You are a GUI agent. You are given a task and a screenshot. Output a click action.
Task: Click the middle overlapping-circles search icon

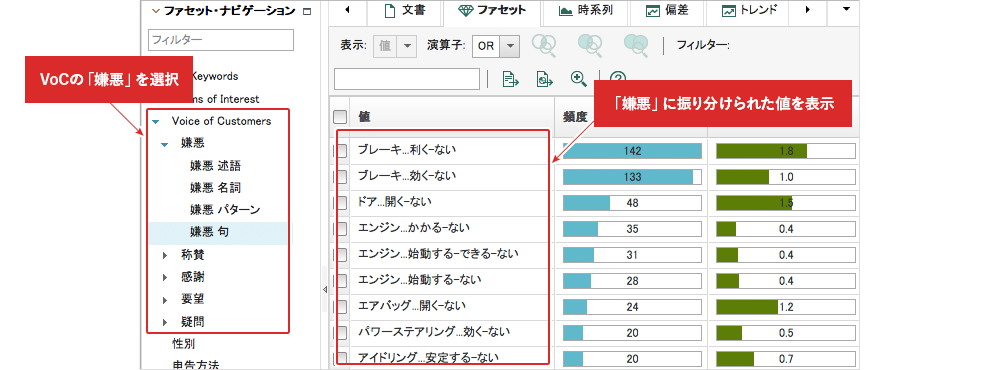pos(589,45)
